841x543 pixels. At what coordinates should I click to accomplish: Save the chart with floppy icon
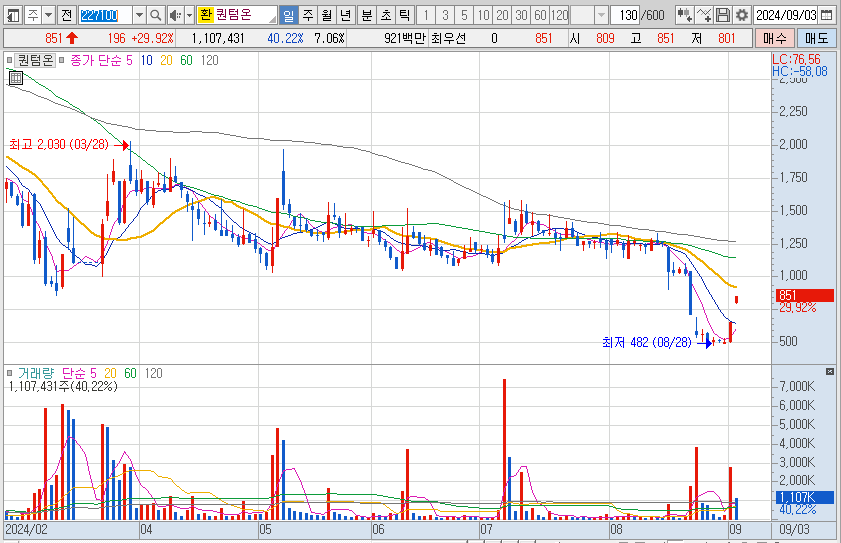[x=722, y=15]
